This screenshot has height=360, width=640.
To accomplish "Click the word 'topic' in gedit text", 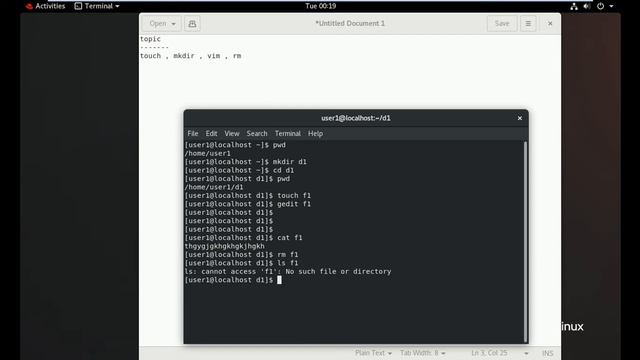I will pos(150,39).
